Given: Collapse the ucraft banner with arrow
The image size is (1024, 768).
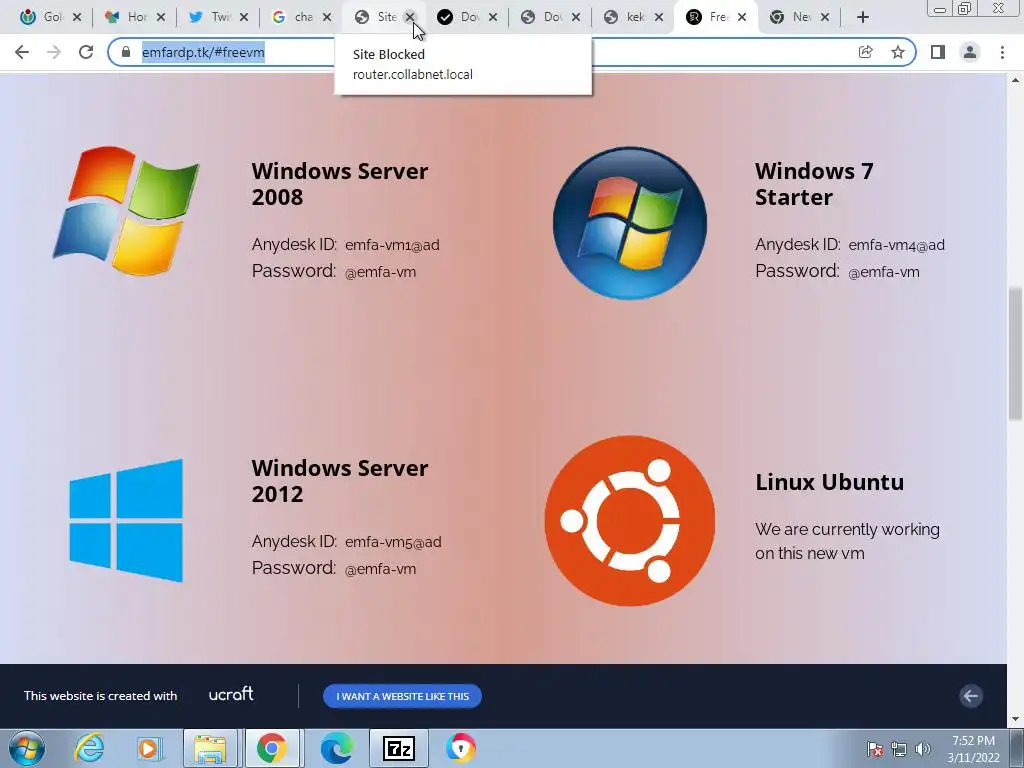Looking at the screenshot, I should pos(970,696).
